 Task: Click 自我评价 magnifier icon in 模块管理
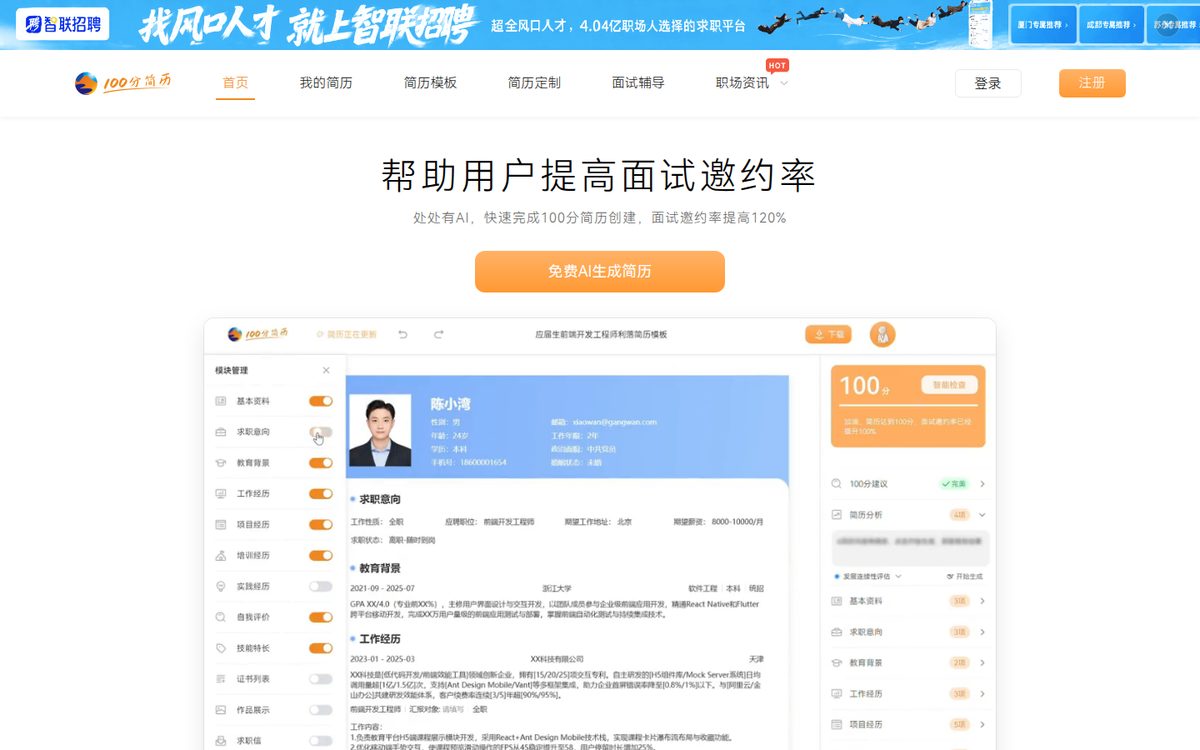tap(221, 617)
